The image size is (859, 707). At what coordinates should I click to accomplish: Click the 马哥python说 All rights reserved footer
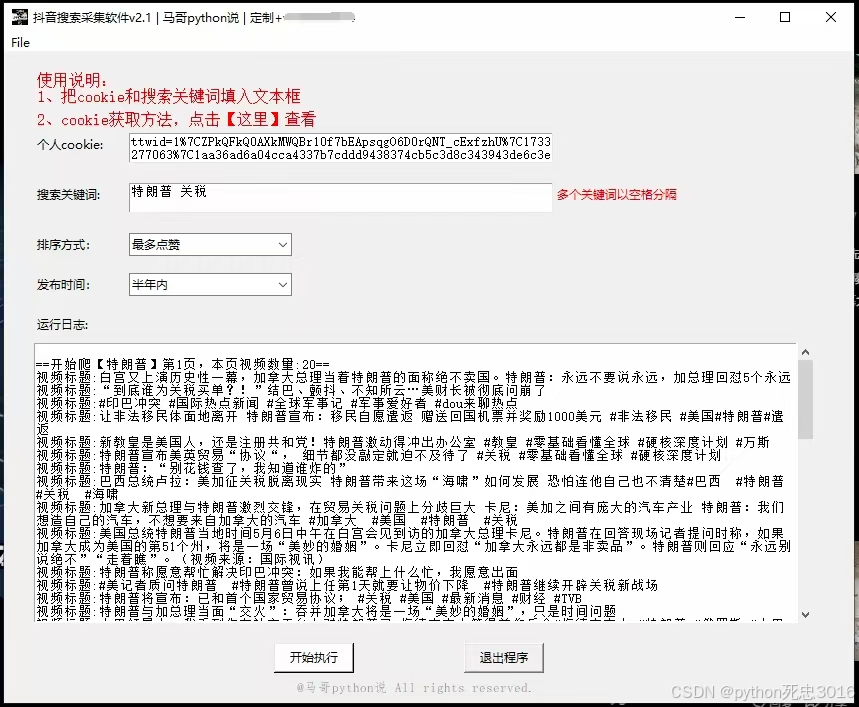pyautogui.click(x=414, y=688)
